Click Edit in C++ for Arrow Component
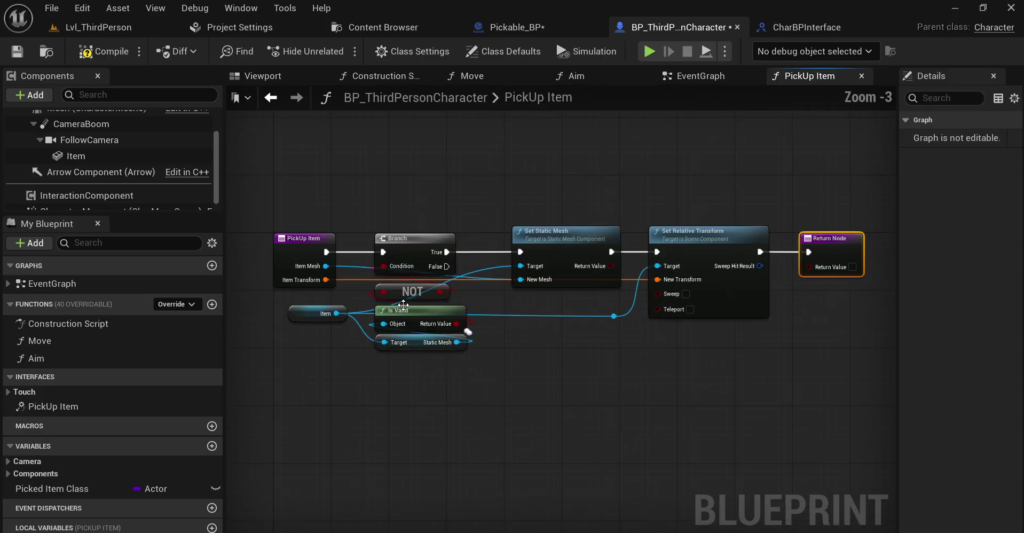The width and height of the screenshot is (1024, 533). [x=187, y=172]
